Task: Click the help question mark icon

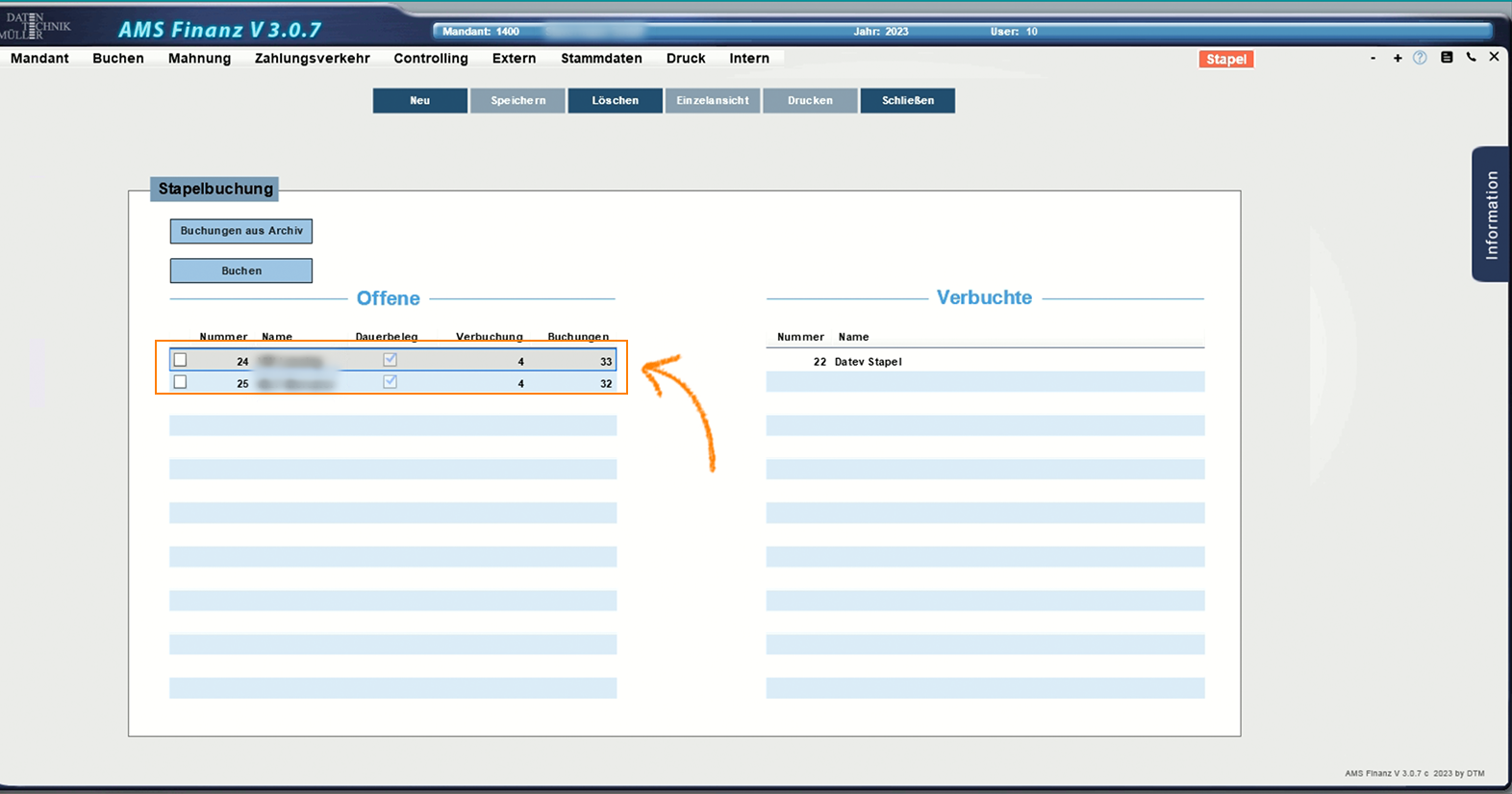Action: click(1420, 58)
